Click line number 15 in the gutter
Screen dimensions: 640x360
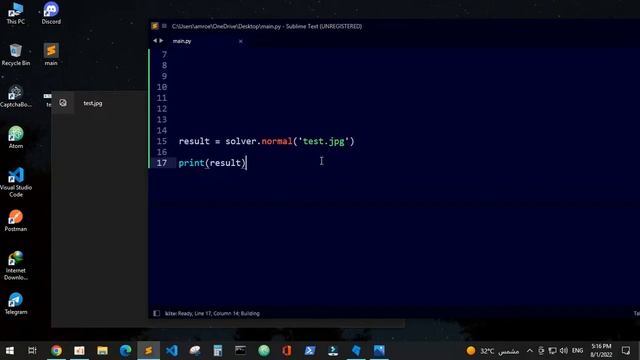coord(162,141)
